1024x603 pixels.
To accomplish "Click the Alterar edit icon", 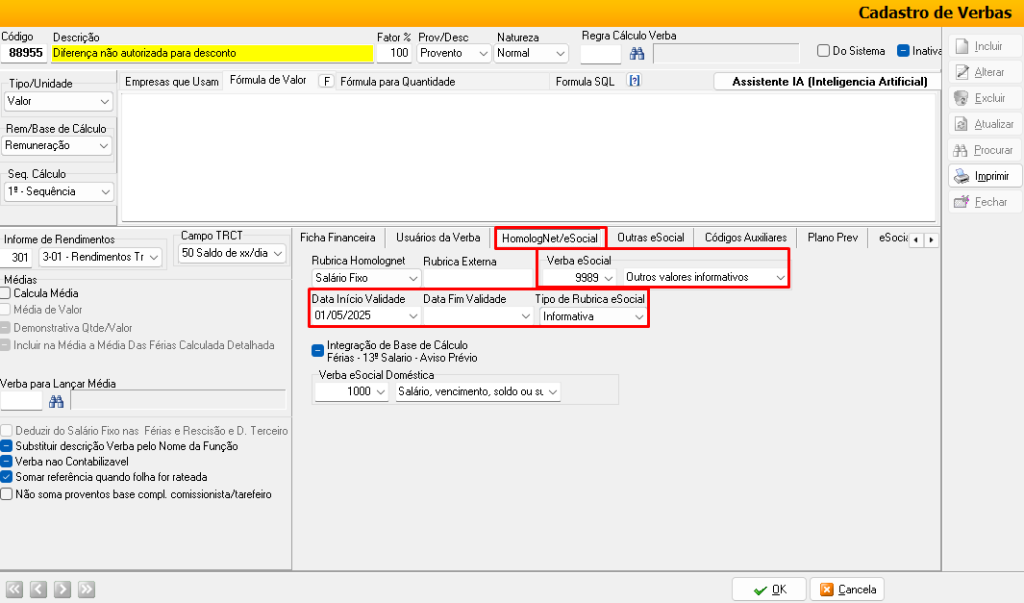I will [x=961, y=73].
